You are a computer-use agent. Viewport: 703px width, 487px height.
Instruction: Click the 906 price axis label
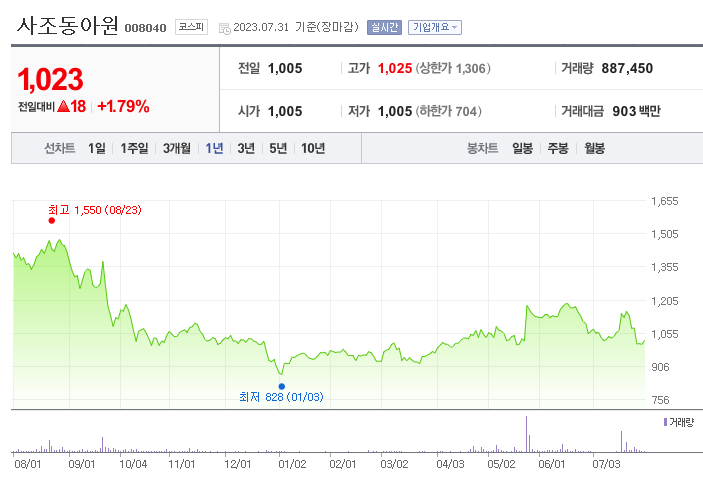(660, 367)
